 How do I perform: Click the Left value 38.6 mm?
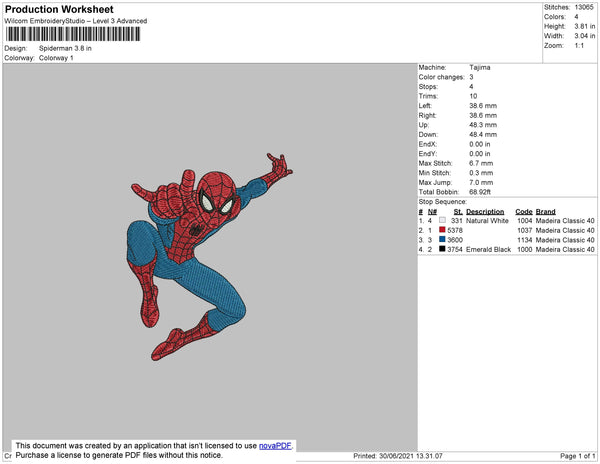click(483, 106)
